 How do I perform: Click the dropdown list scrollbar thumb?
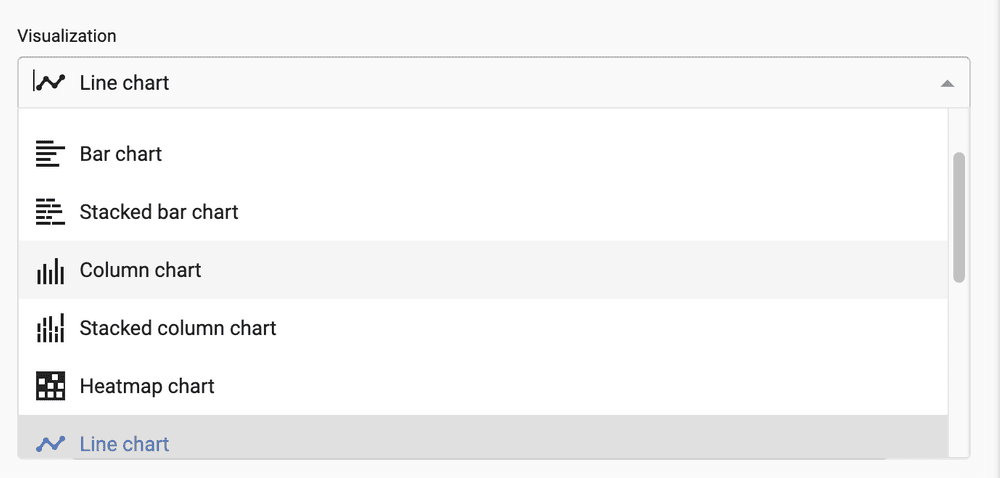[959, 216]
